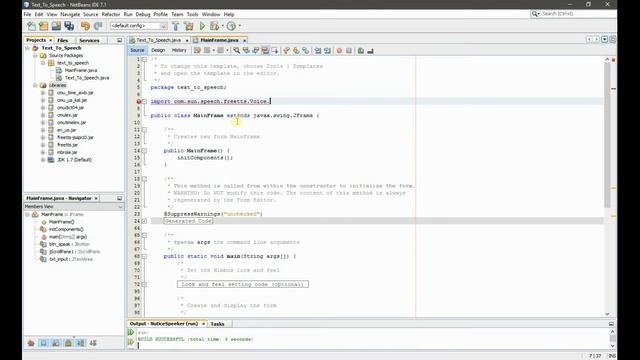Viewport: 640px width, 360px height.
Task: Click the Generated Code folded box
Action: coord(188,221)
